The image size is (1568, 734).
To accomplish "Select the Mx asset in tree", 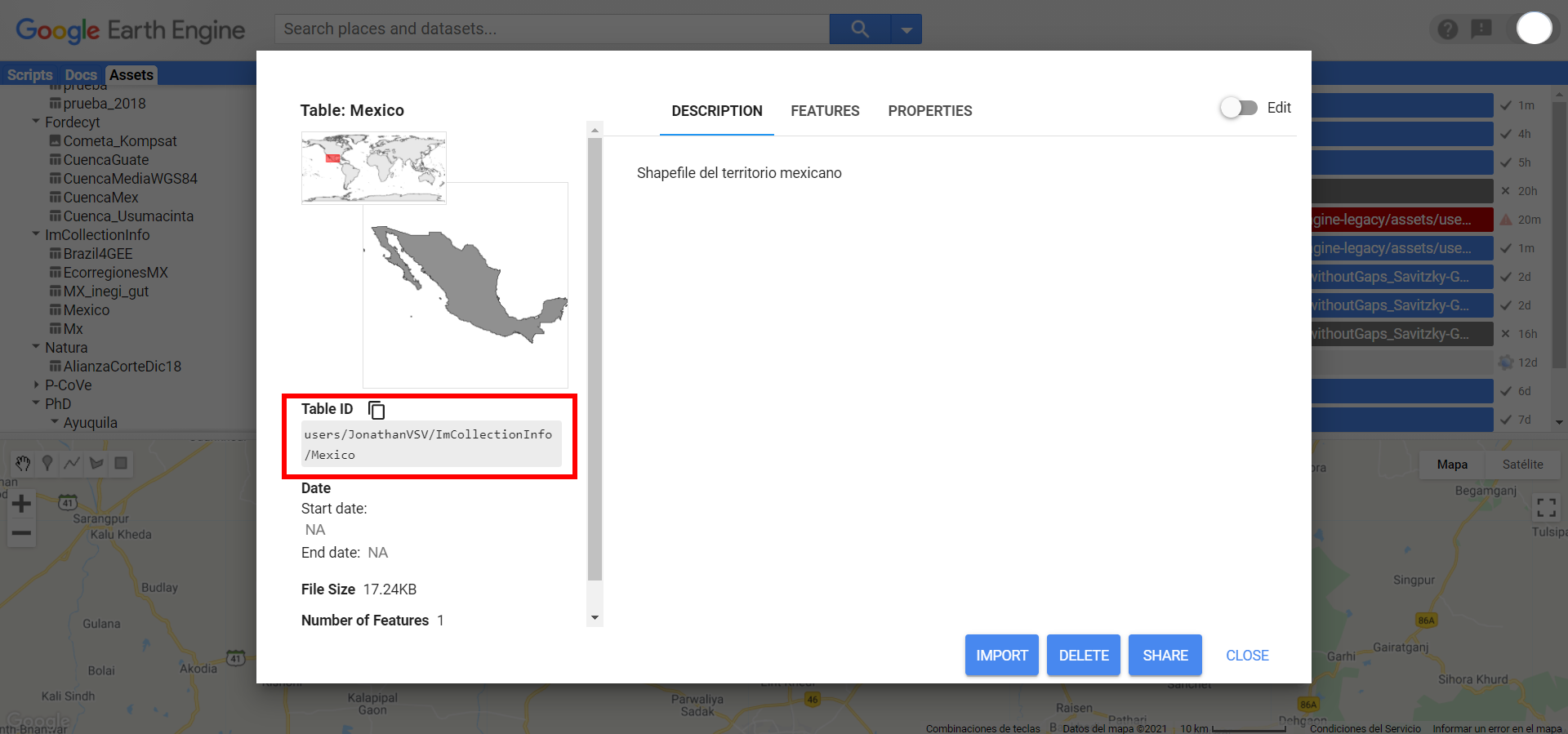I will click(73, 329).
